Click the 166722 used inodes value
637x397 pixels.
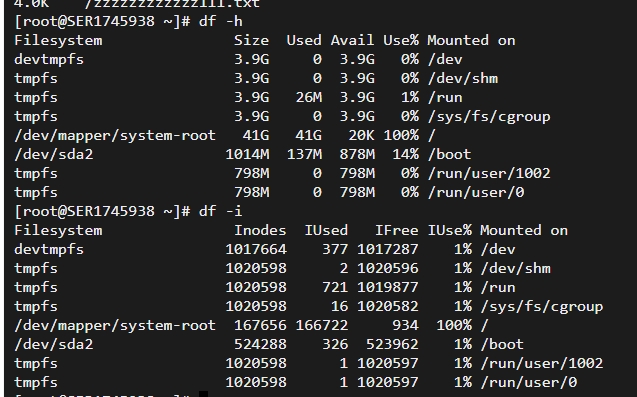tap(322, 325)
